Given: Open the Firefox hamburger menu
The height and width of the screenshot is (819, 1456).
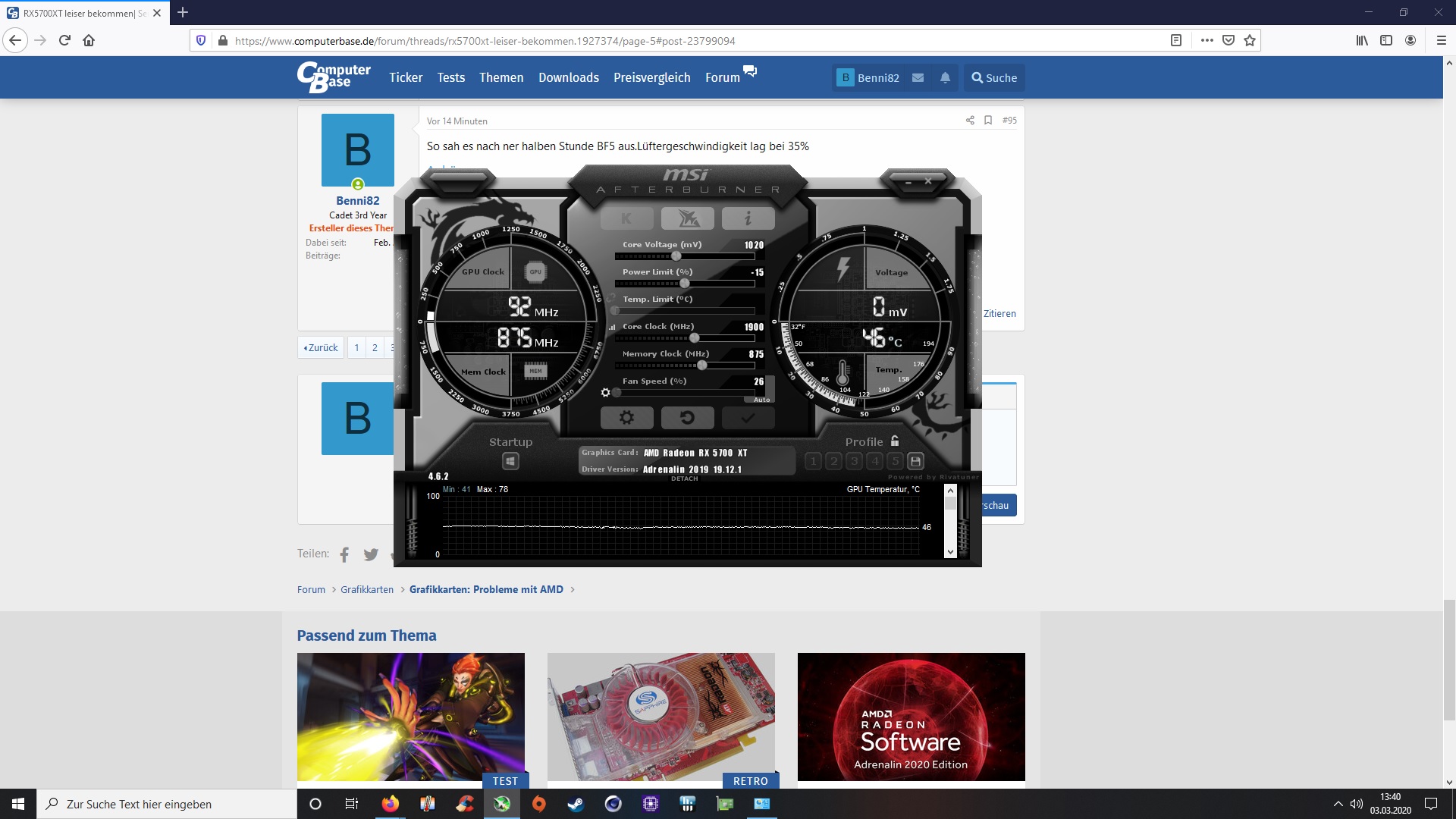Looking at the screenshot, I should [x=1442, y=40].
